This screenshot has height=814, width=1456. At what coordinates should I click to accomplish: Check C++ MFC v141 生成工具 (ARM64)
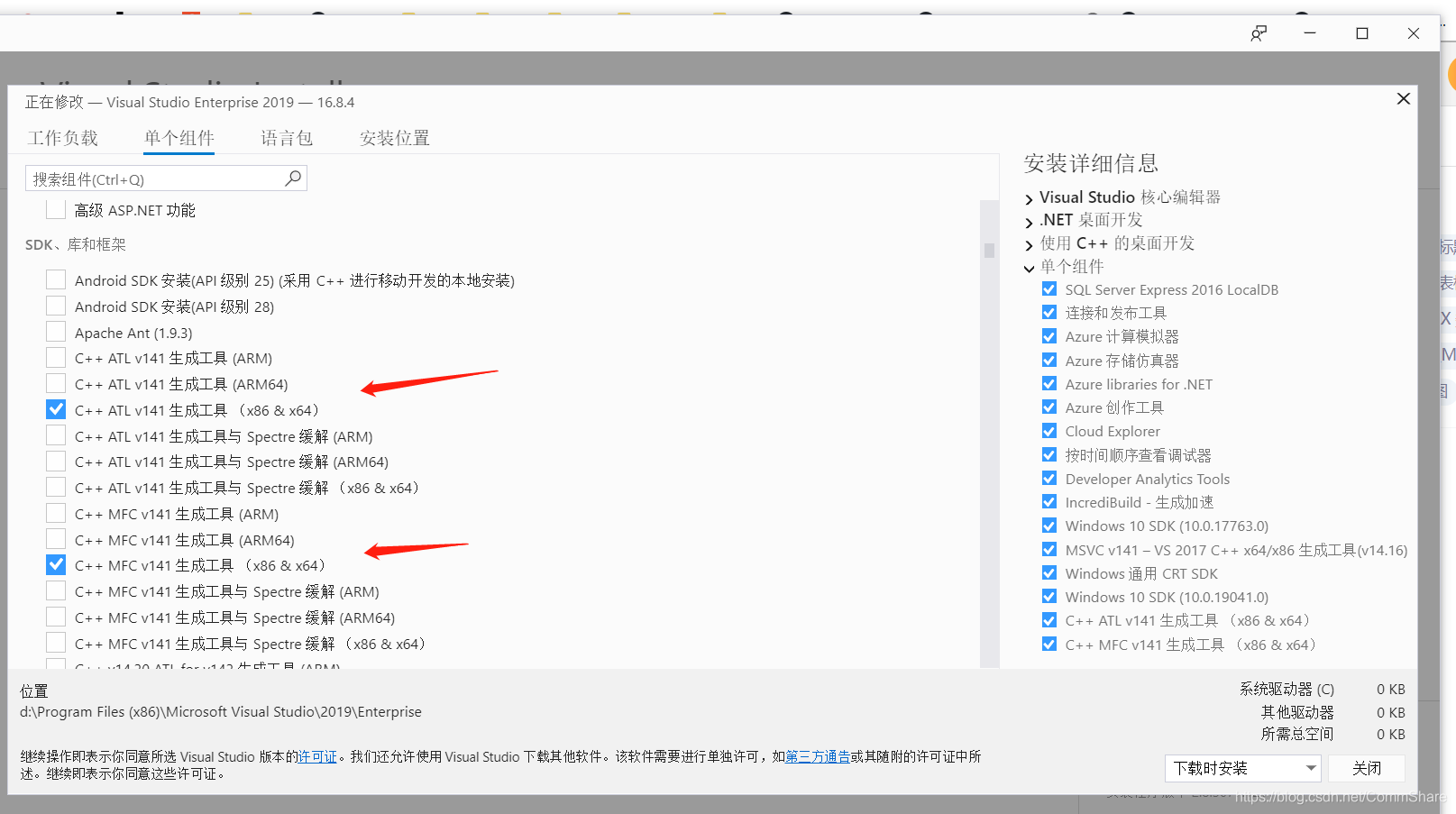click(56, 539)
